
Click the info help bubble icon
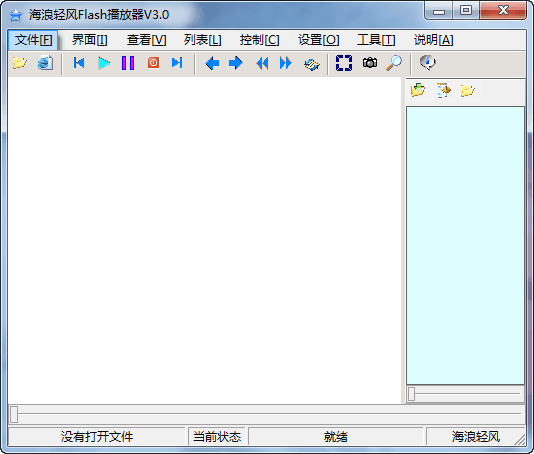(x=428, y=63)
